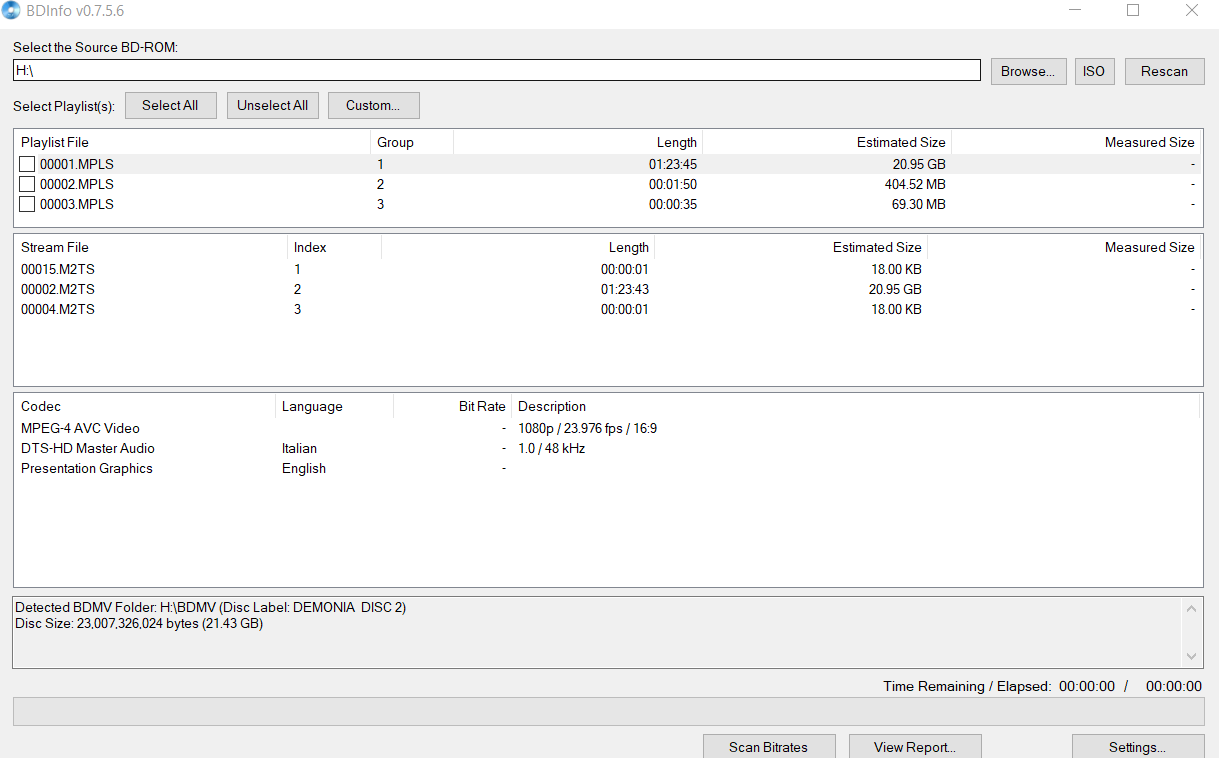The image size is (1219, 758).
Task: Click playlist Estimated Size column header
Action: point(827,142)
